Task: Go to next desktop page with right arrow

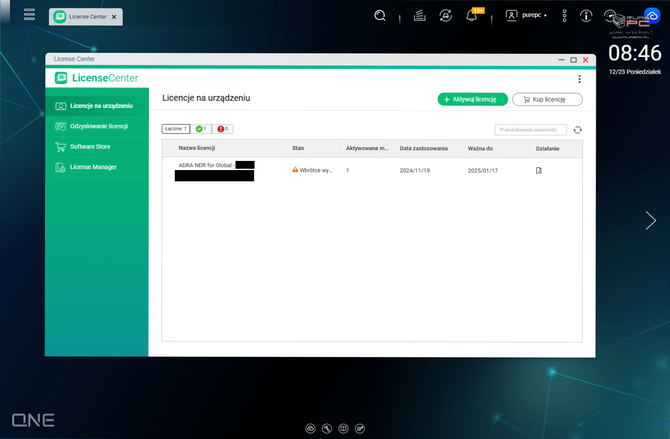Action: tap(651, 221)
